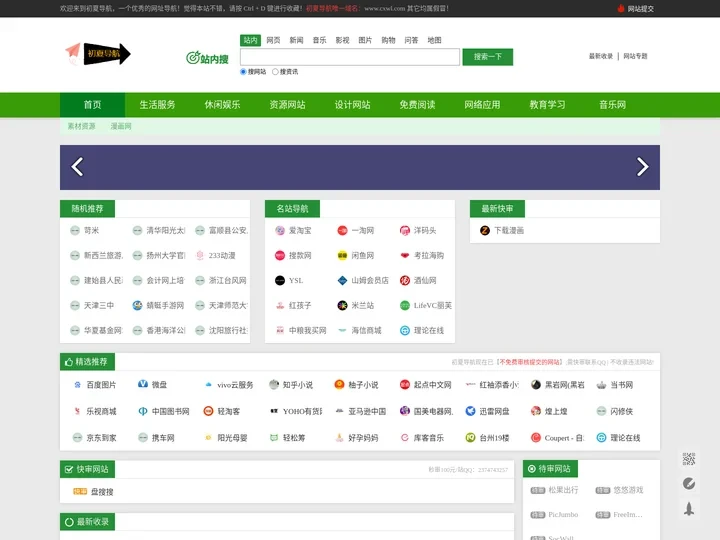The image size is (720, 540).
Task: Open the 233动漫 link
Action: [222, 255]
